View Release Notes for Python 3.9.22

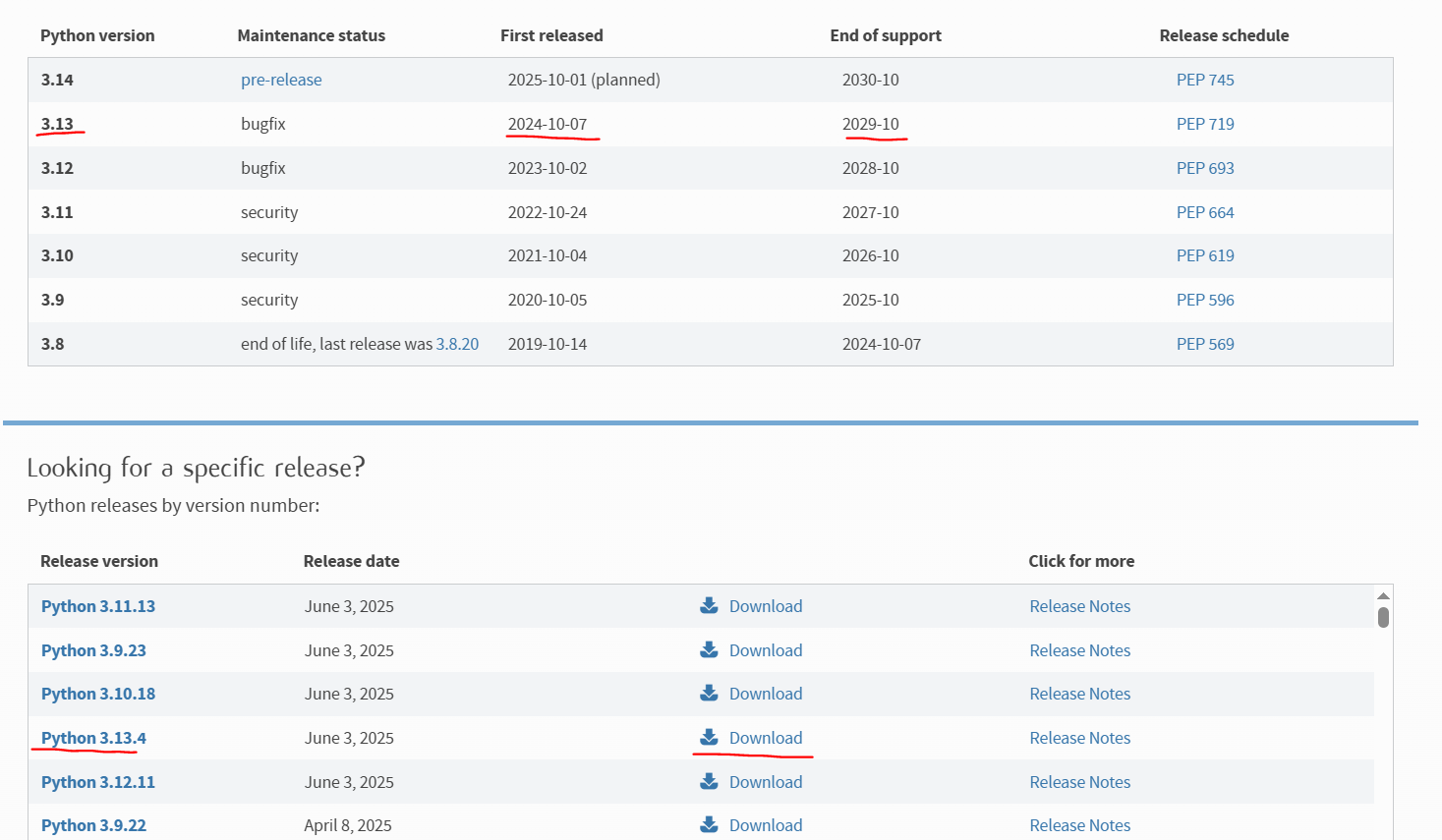pyautogui.click(x=1080, y=825)
